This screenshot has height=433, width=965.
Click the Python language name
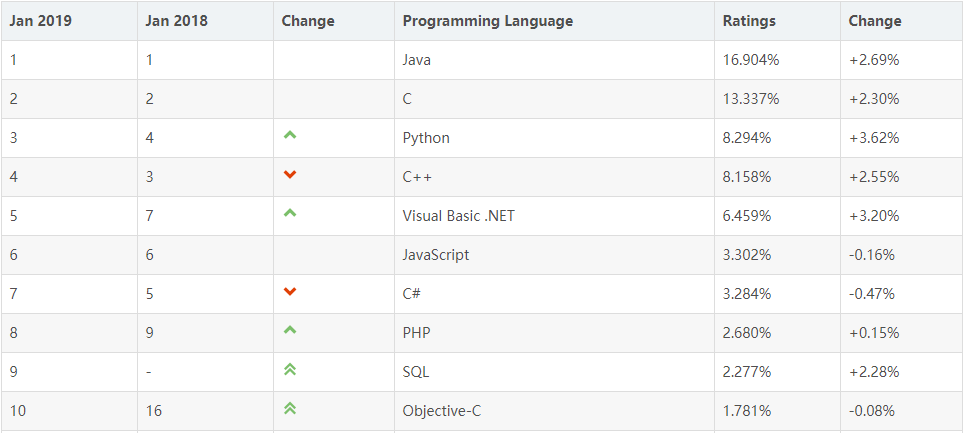pyautogui.click(x=426, y=138)
